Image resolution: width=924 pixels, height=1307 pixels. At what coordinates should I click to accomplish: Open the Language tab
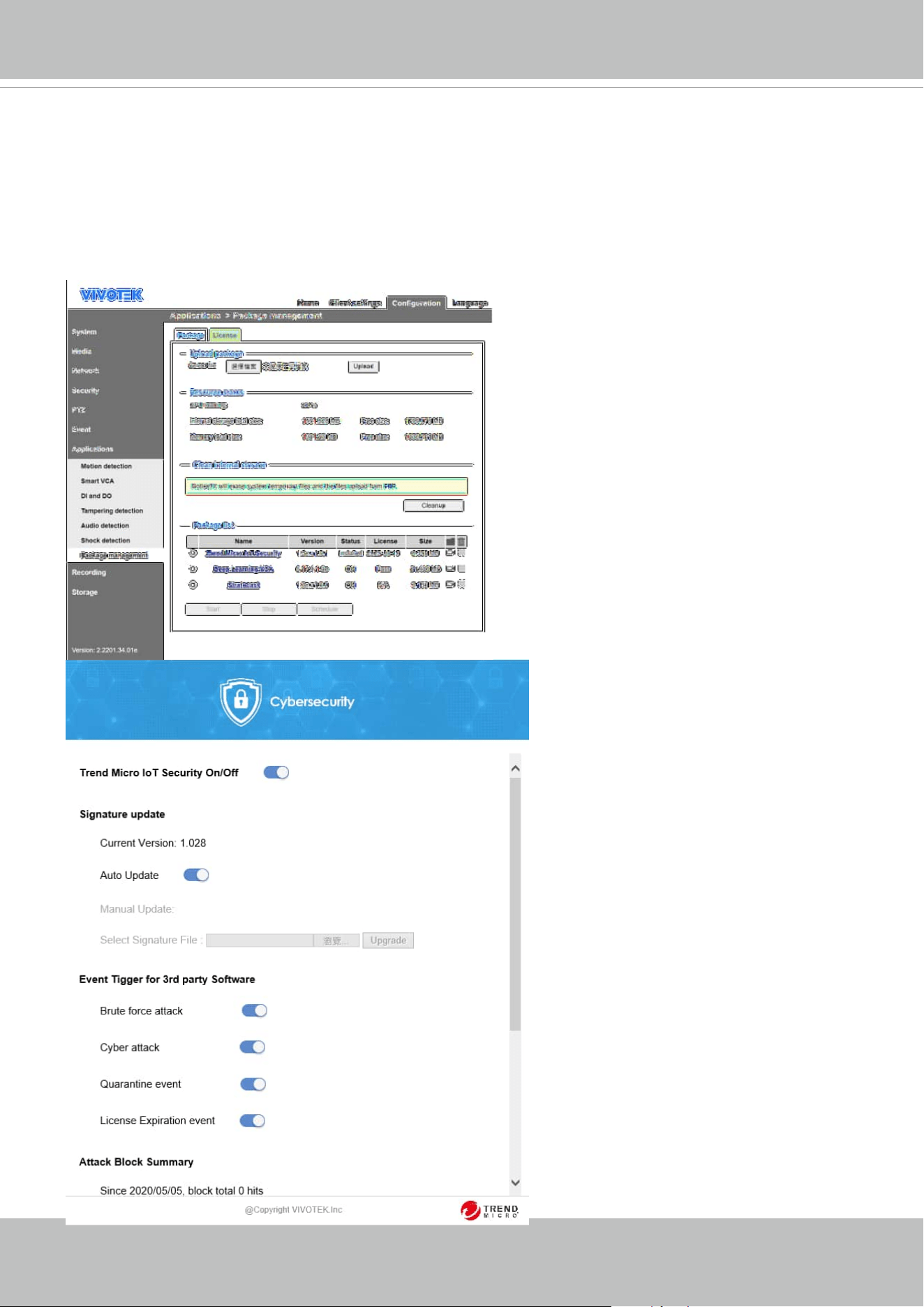470,303
